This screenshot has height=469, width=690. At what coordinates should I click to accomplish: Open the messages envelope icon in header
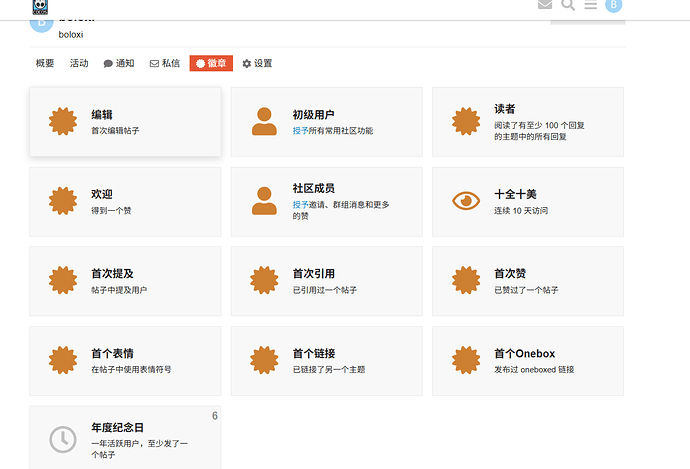click(545, 5)
